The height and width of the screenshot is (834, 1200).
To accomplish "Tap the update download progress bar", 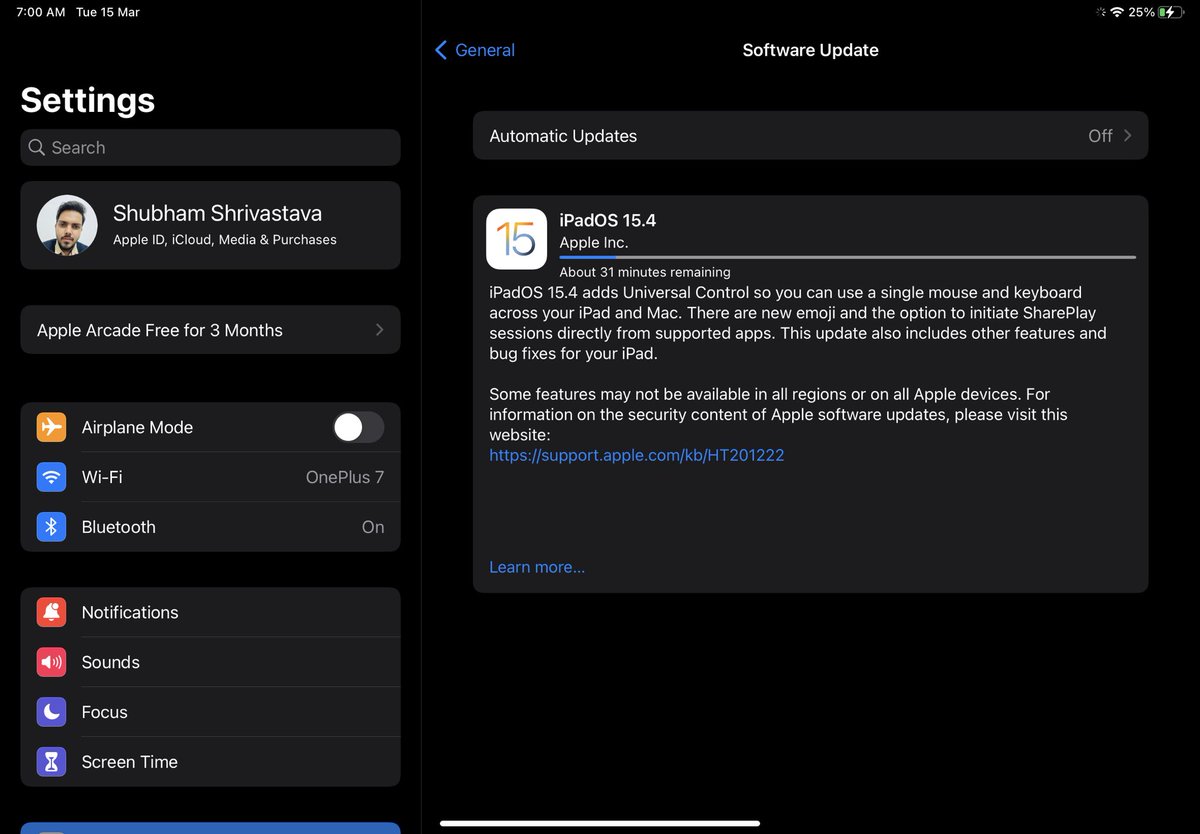I will point(847,257).
